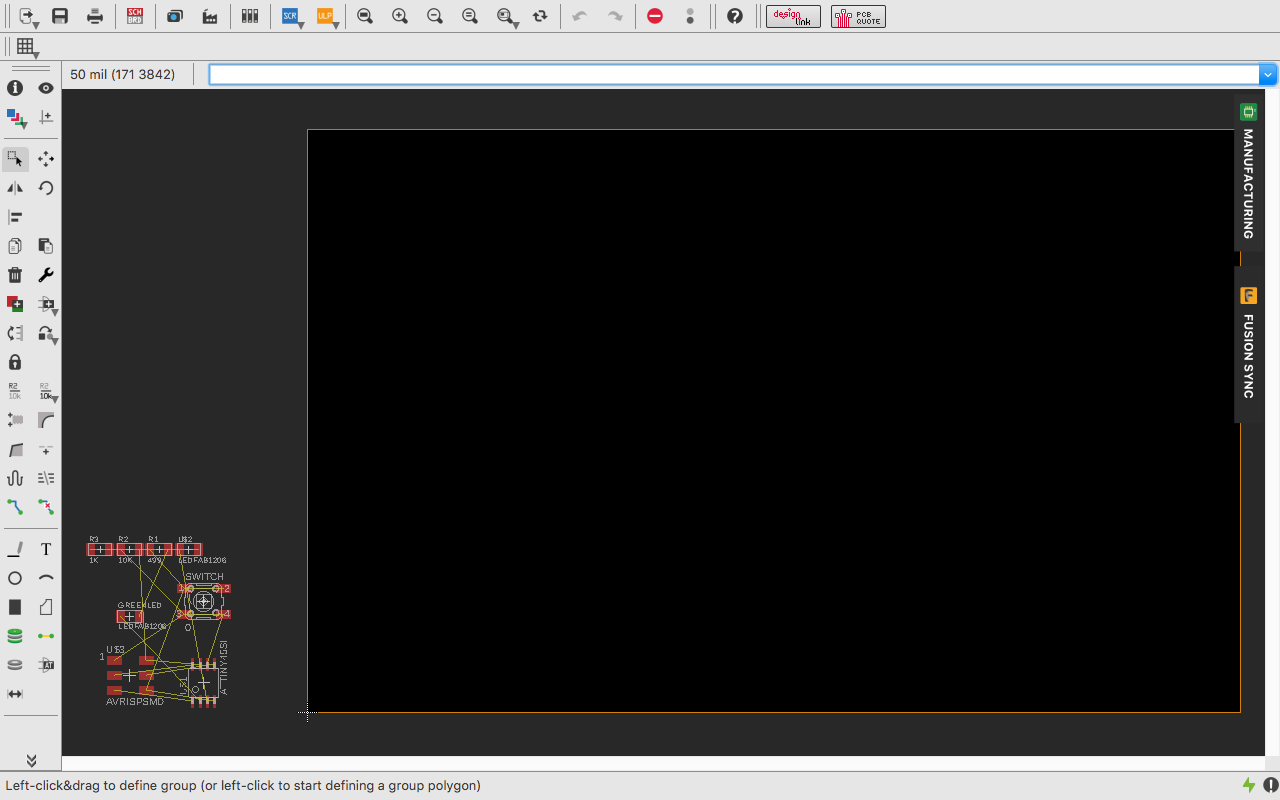Screen dimensions: 1280x800
Task: Open the layer settings dropdown
Action: click(15, 118)
